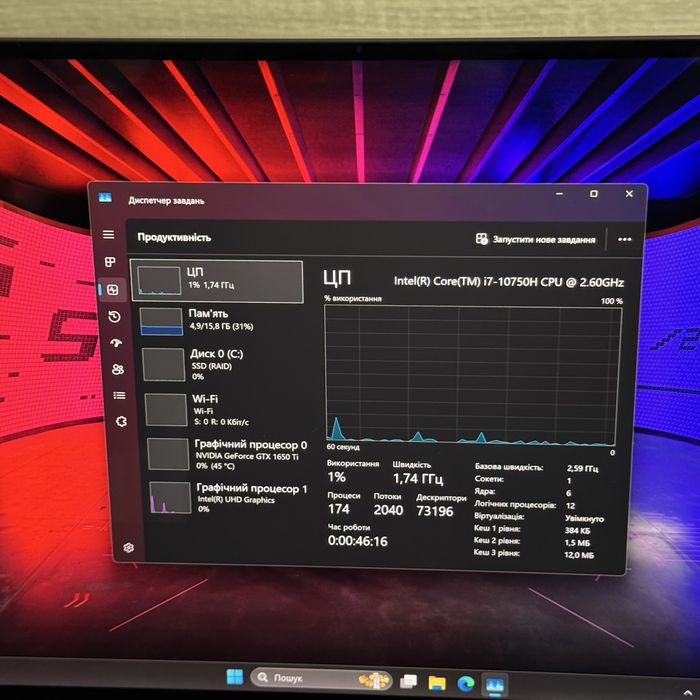Click the Intel Core i7-10750H CPU name
The image size is (700, 700).
509,282
